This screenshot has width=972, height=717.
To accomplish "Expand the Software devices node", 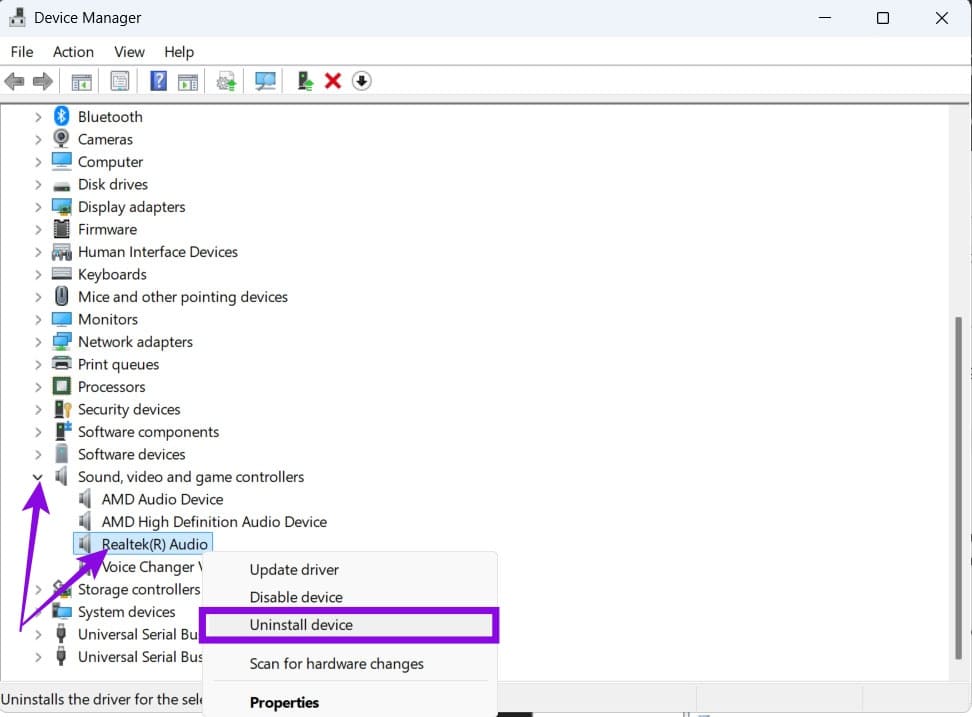I will (x=38, y=455).
